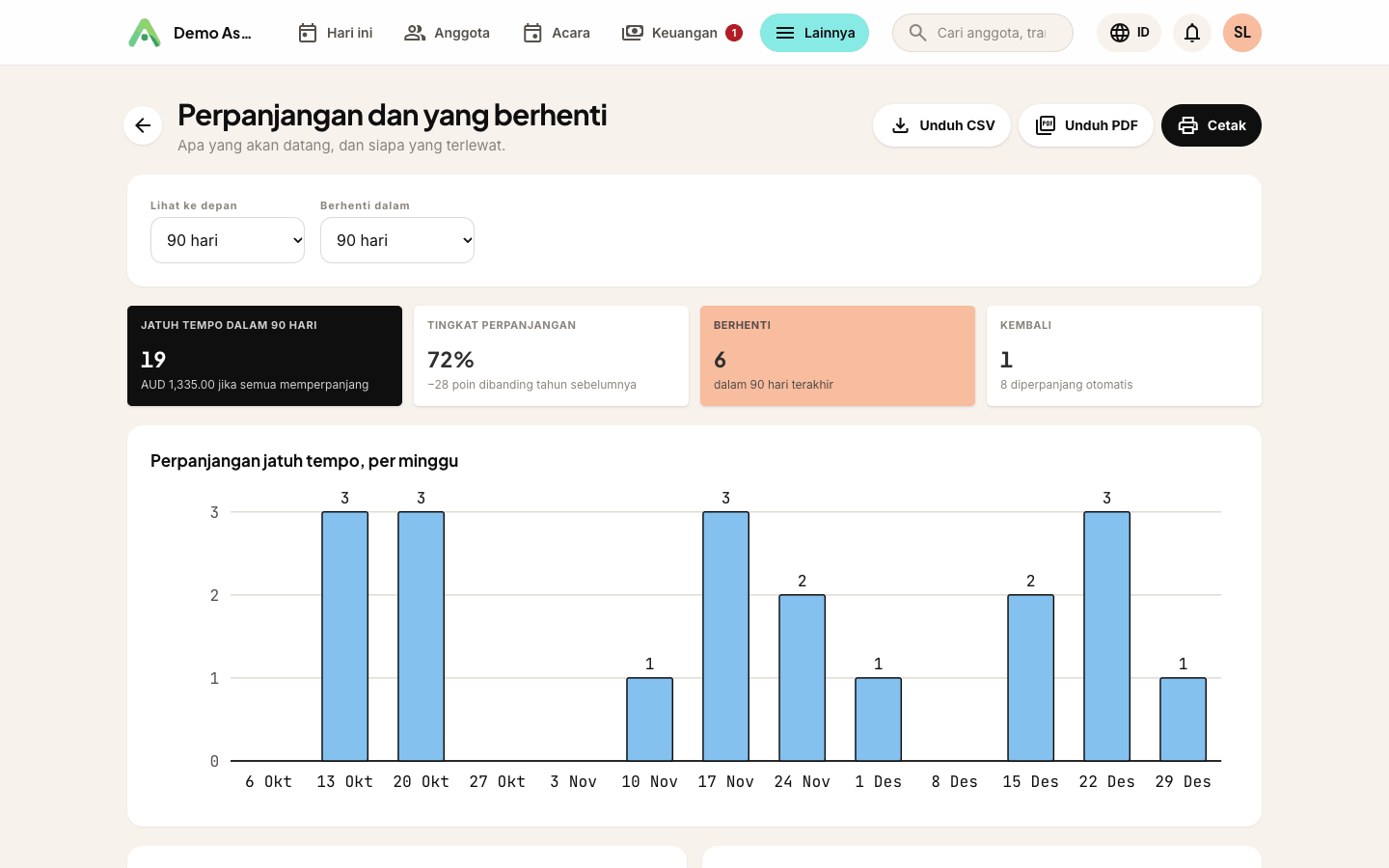Open the SL user avatar

pyautogui.click(x=1242, y=33)
